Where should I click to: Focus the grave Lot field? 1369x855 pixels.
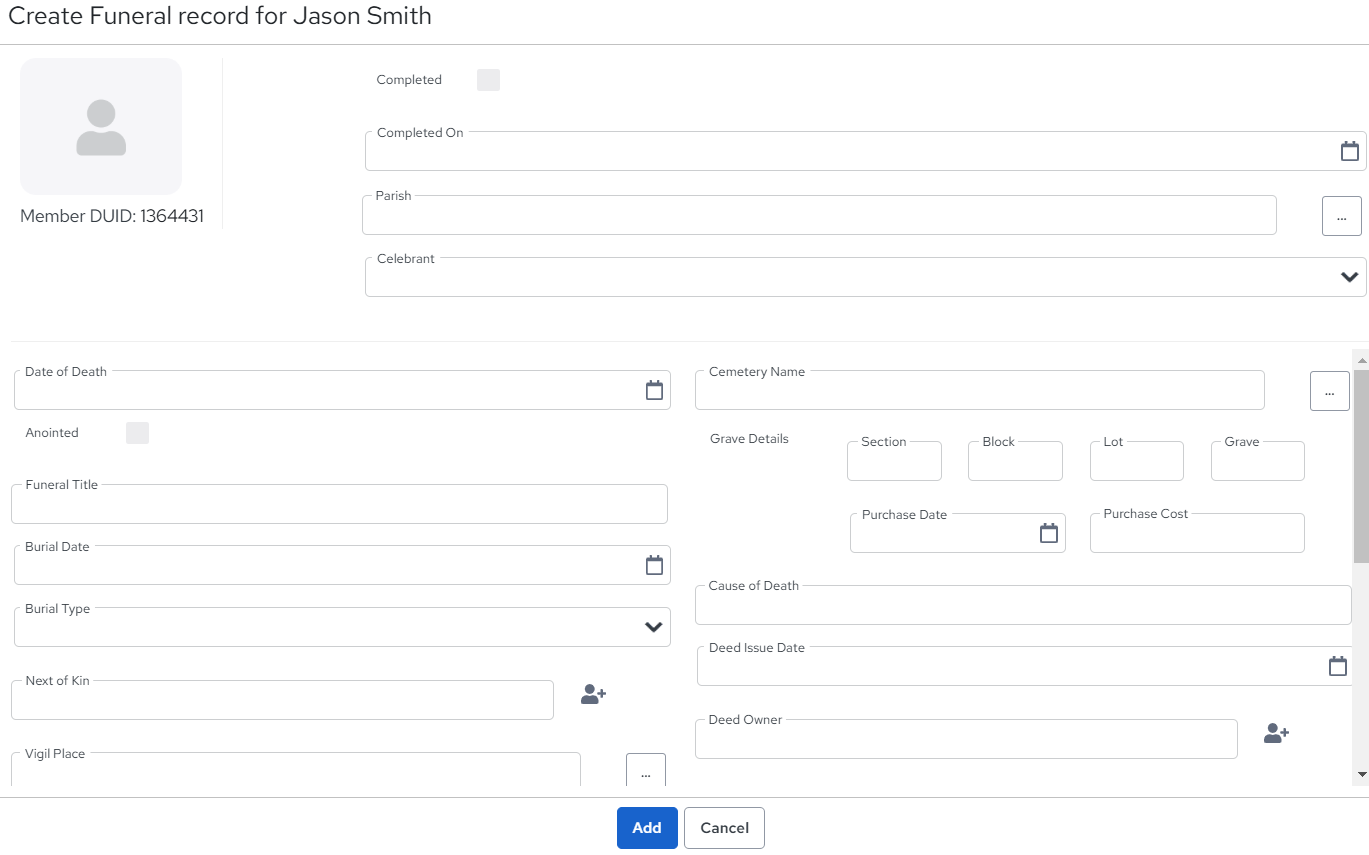point(1137,461)
